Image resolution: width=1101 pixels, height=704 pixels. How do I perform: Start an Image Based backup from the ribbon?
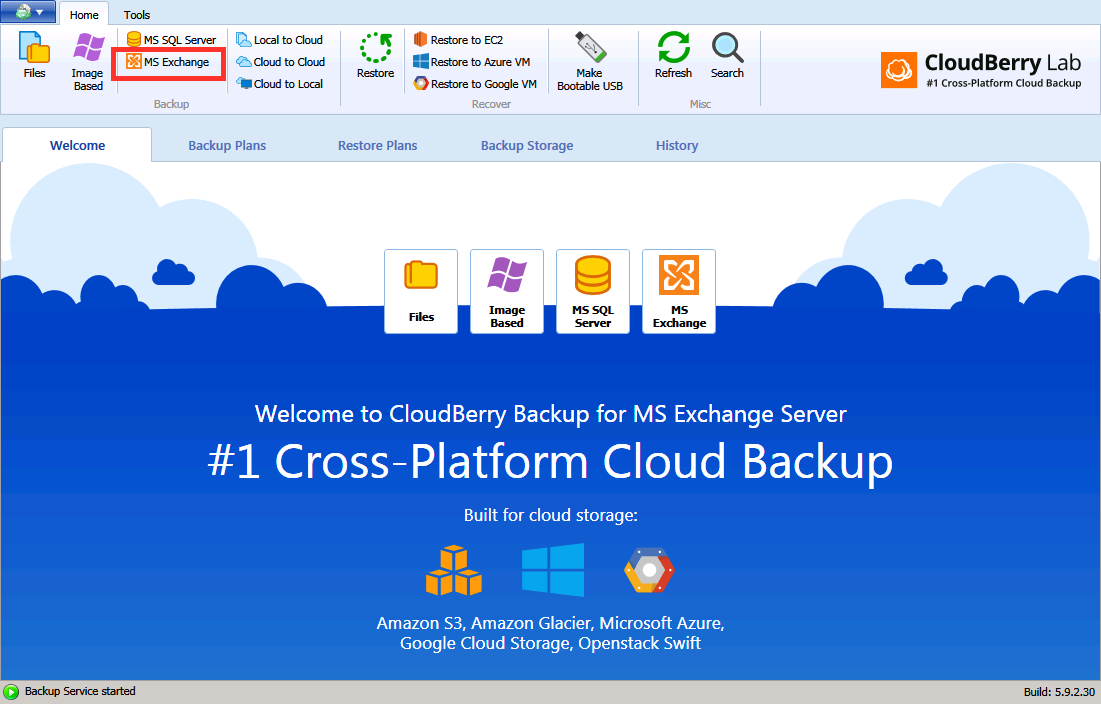pyautogui.click(x=88, y=62)
